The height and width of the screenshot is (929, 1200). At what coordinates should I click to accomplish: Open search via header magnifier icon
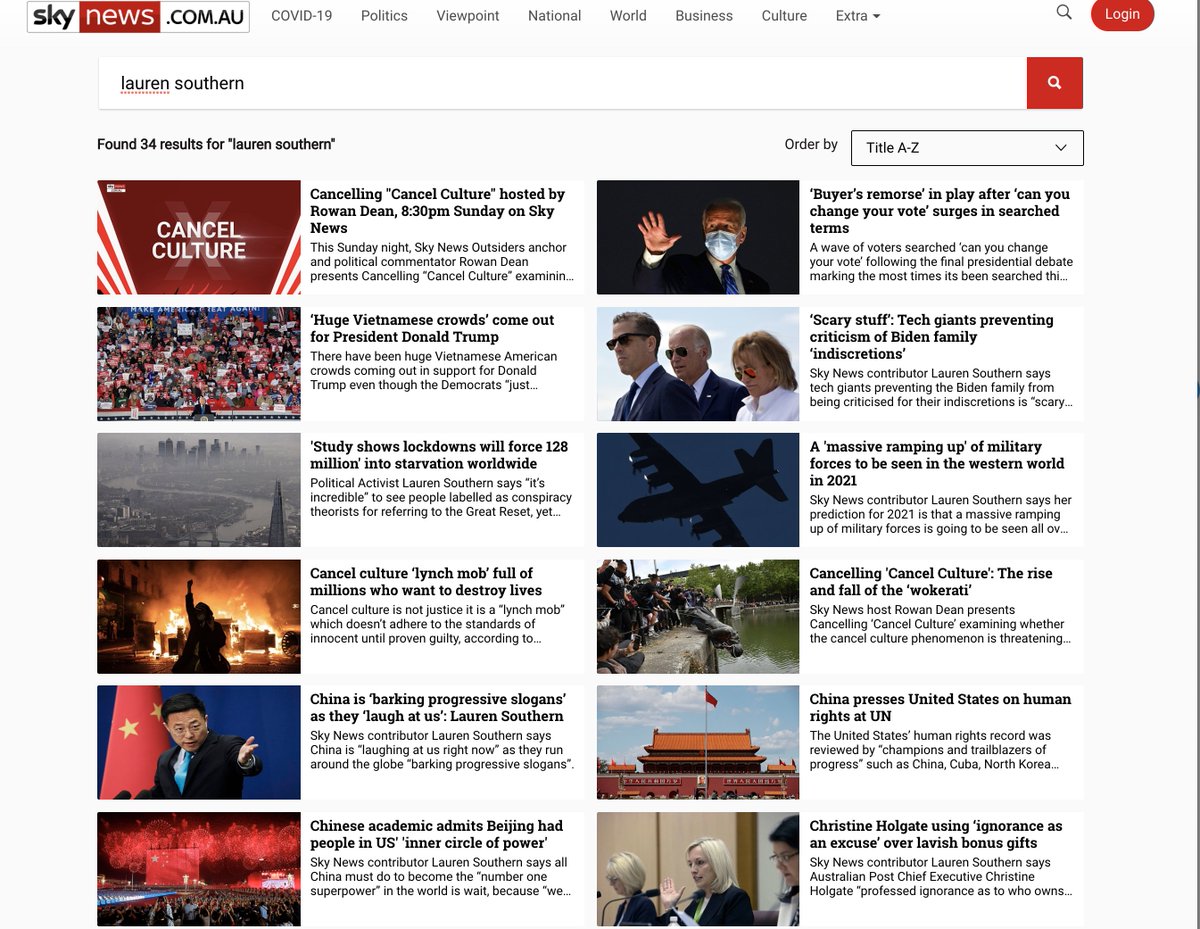pos(1064,12)
